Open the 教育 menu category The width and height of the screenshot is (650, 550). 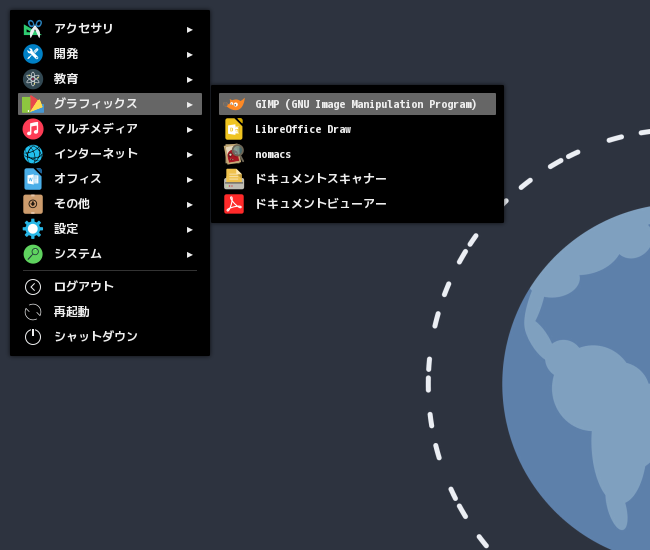click(x=110, y=79)
